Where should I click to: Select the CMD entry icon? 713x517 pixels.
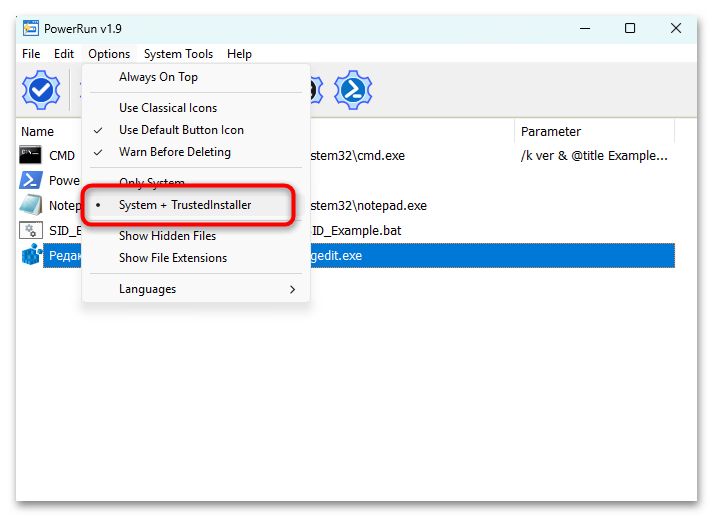pos(30,155)
